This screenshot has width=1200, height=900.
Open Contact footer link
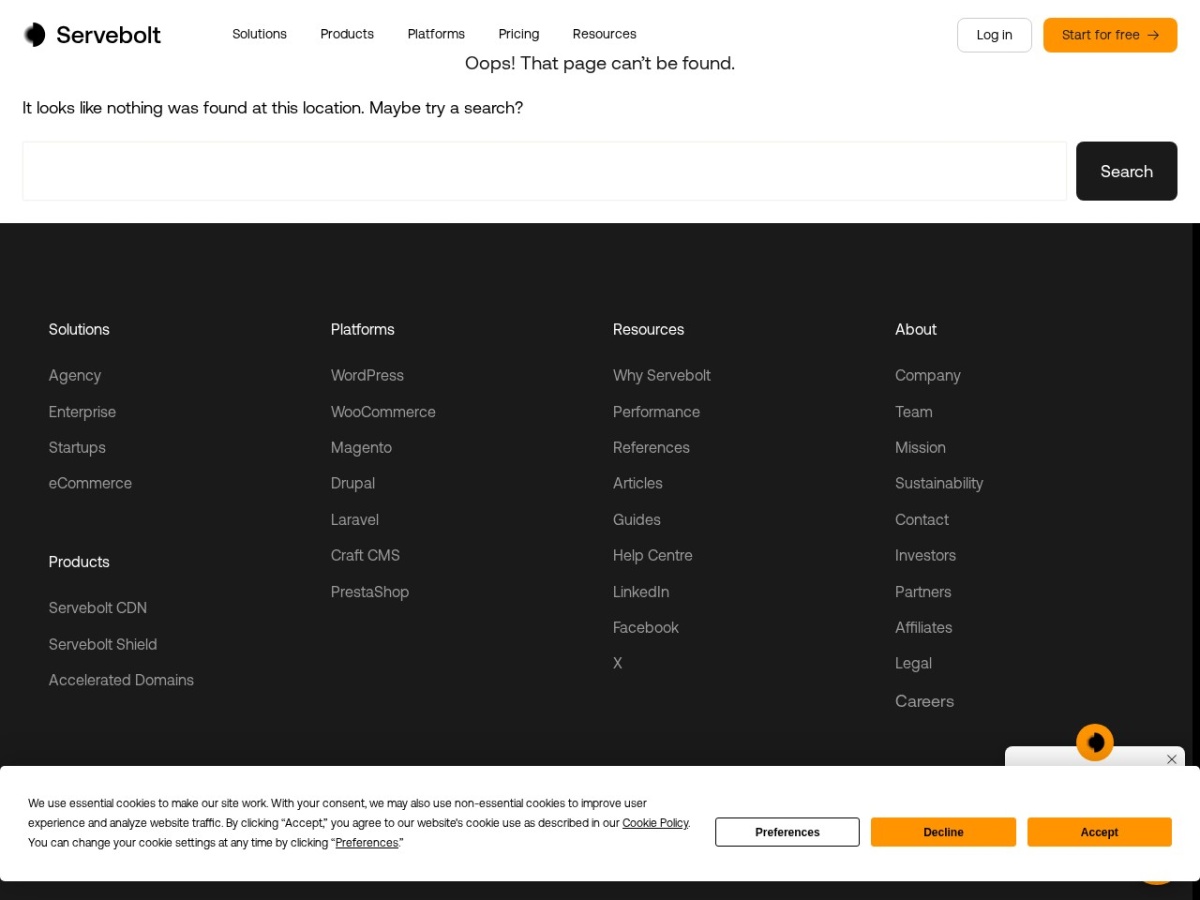[922, 520]
